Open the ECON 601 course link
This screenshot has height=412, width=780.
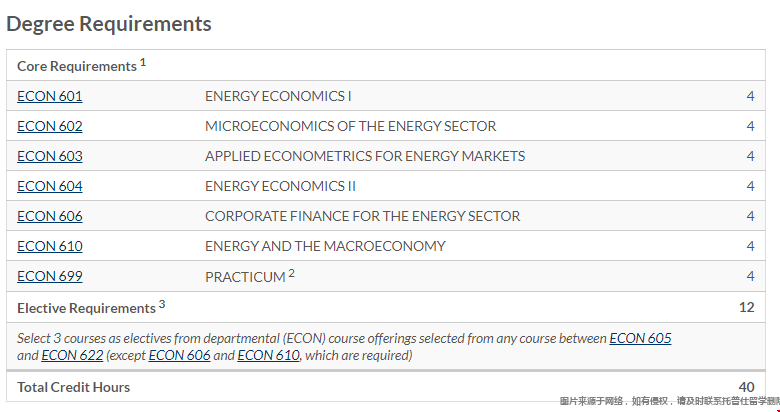(50, 96)
